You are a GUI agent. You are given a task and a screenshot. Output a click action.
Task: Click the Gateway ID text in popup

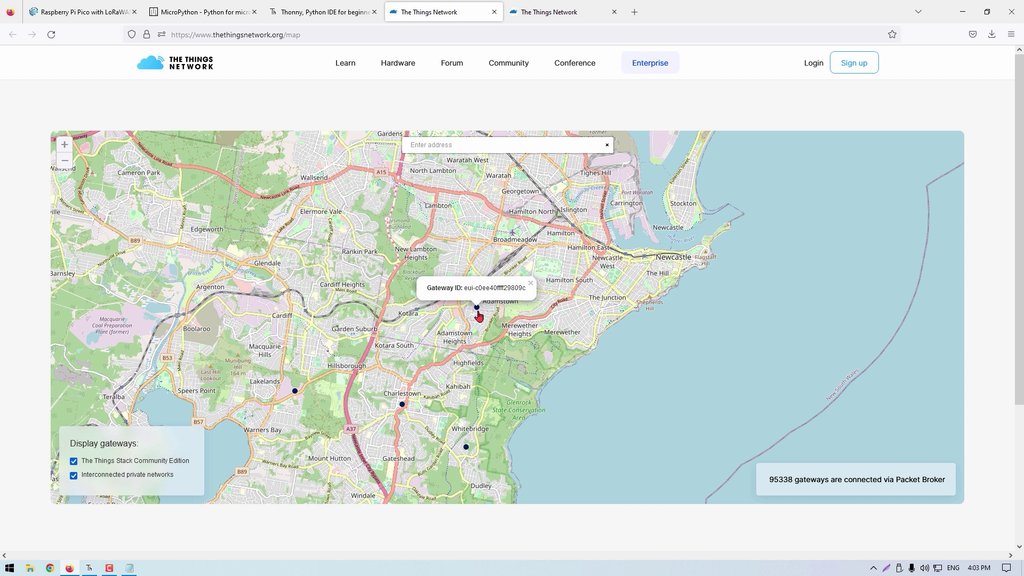coord(476,288)
